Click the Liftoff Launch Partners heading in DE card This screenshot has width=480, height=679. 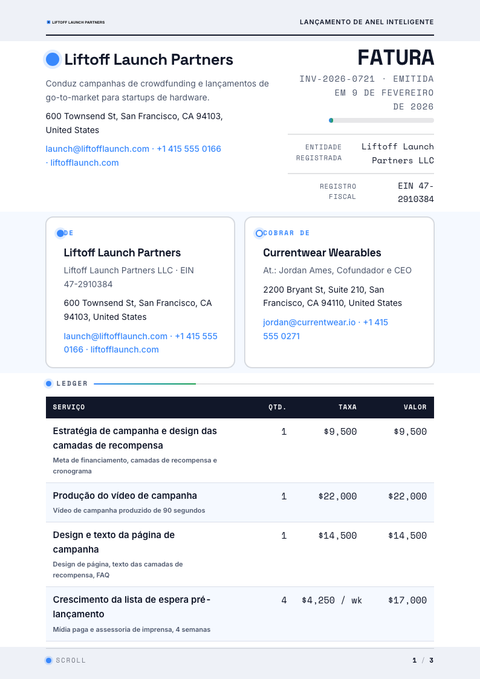click(x=122, y=252)
